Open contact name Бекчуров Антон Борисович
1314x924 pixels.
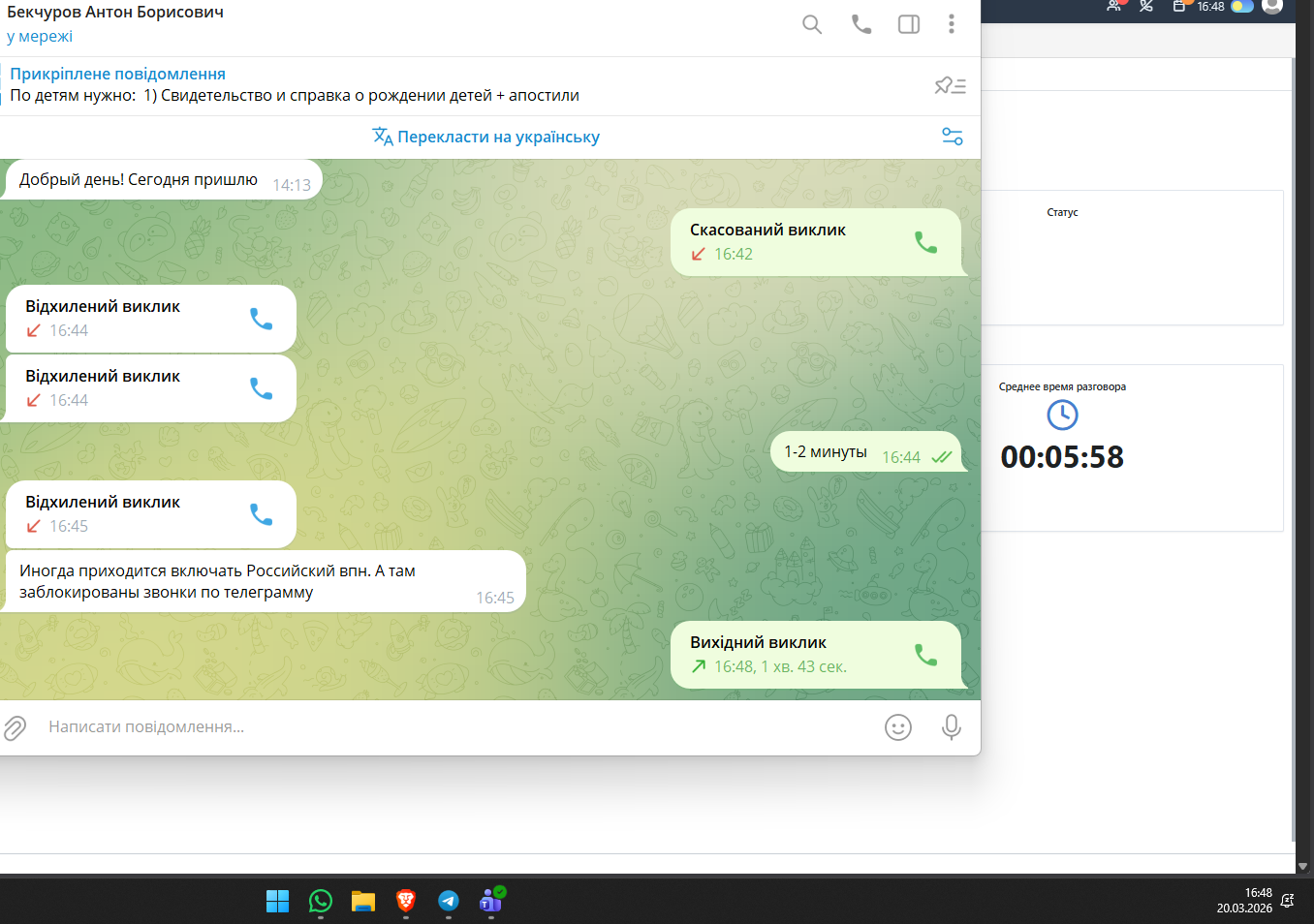(x=115, y=13)
